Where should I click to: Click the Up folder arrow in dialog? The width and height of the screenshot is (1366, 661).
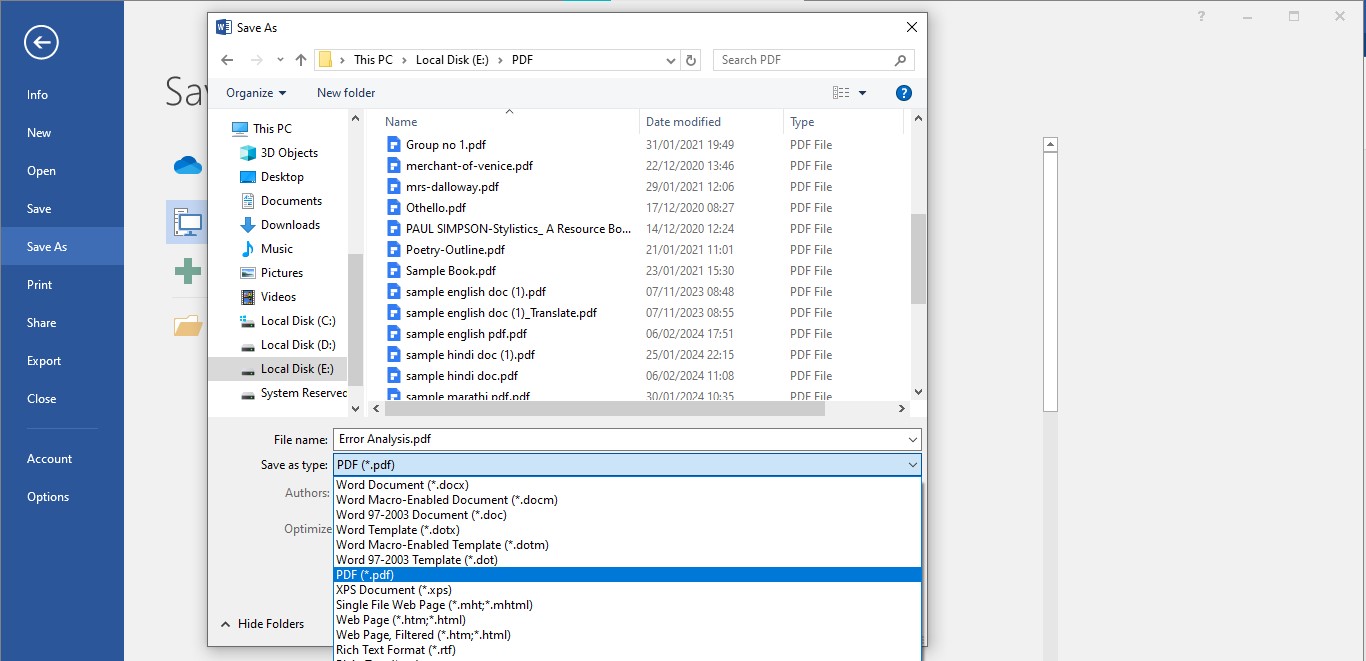(301, 60)
